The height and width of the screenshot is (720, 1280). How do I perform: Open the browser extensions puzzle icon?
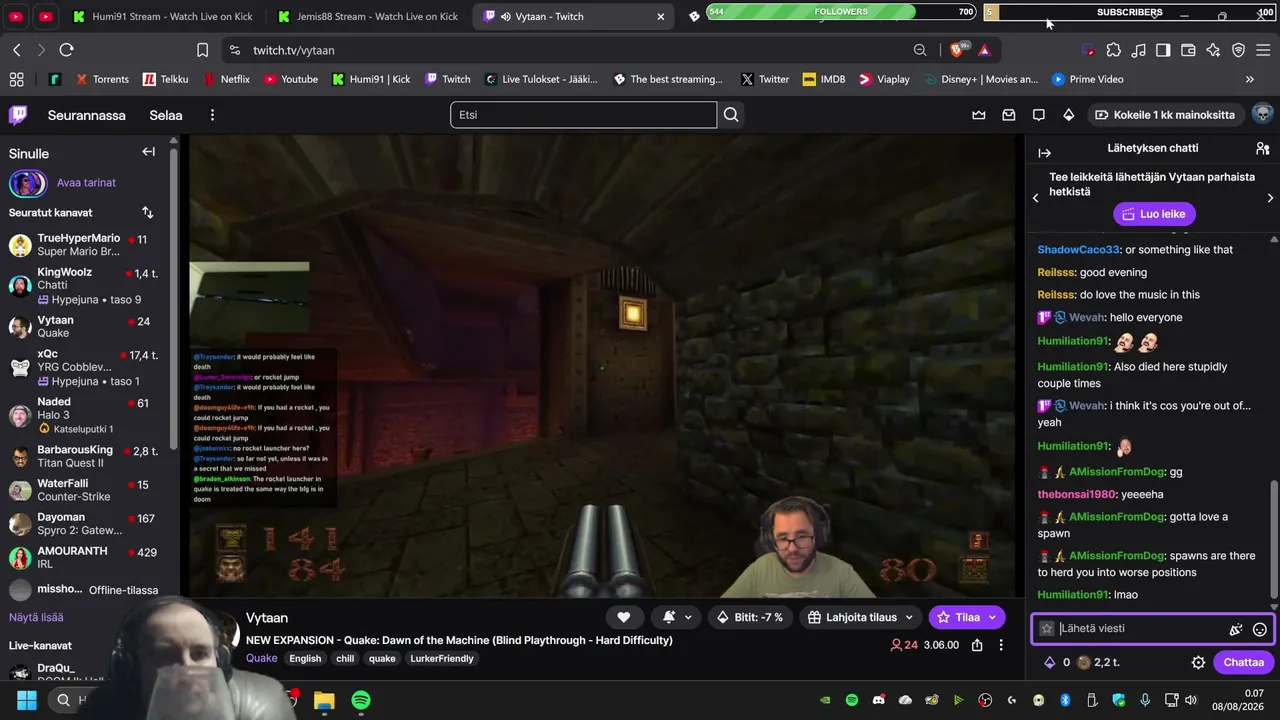tap(1113, 50)
